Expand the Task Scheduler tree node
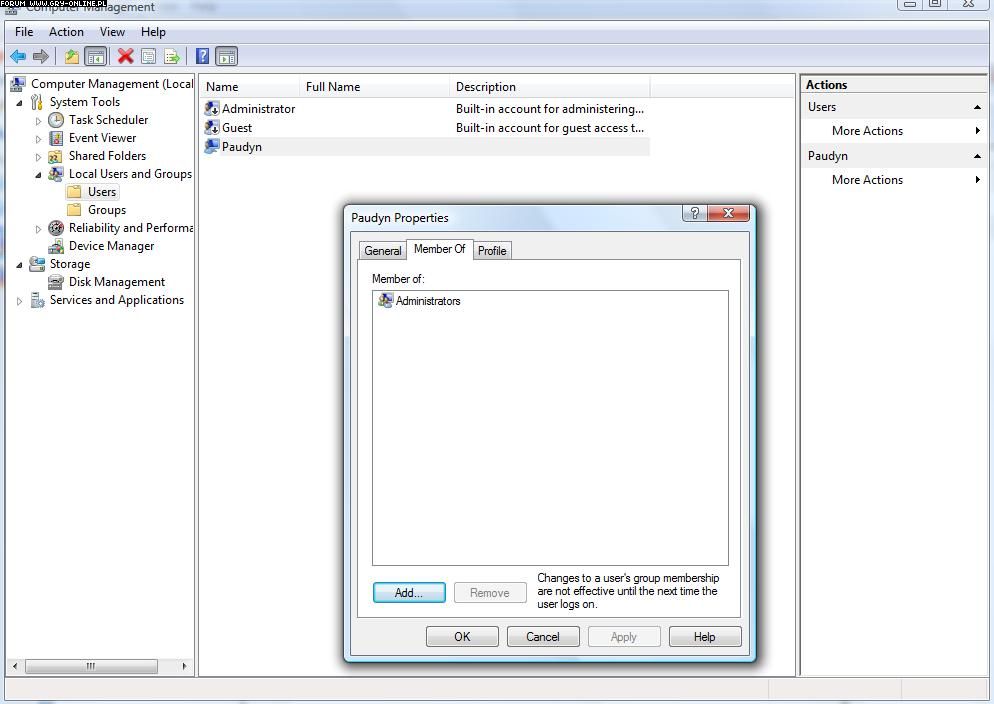Screen dimensions: 994x704 [39, 121]
